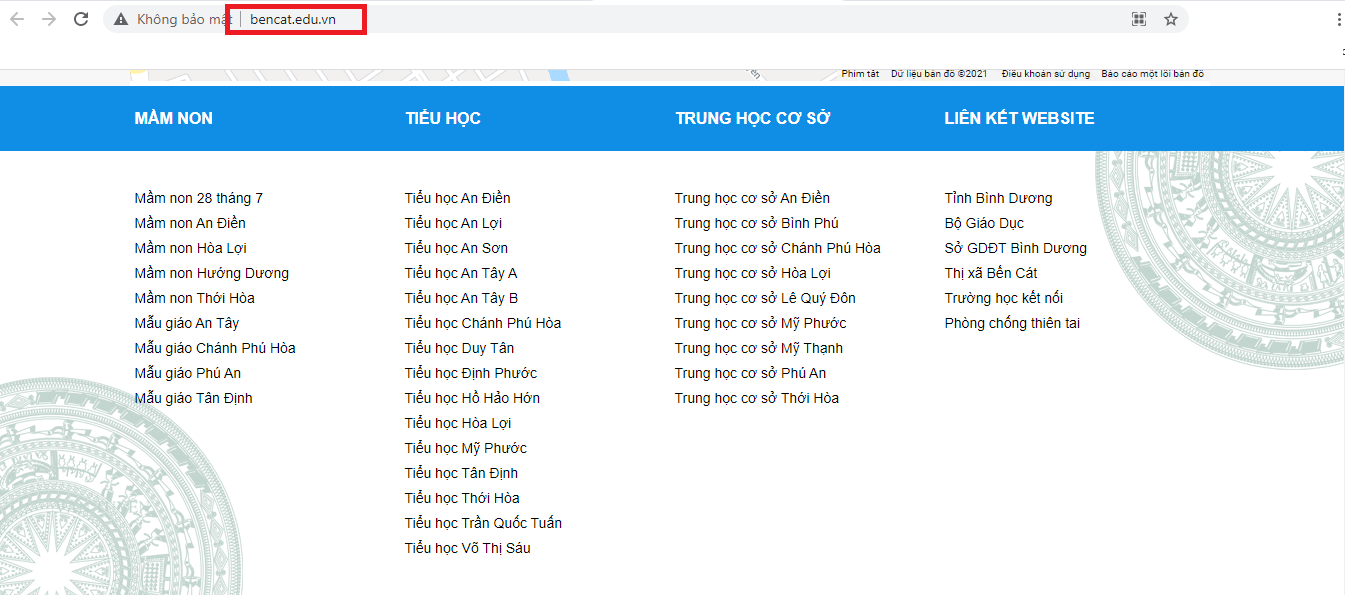The height and width of the screenshot is (595, 1345).
Task: Click the TRUNG HỌC CƠ SỞ heading
Action: tap(753, 118)
